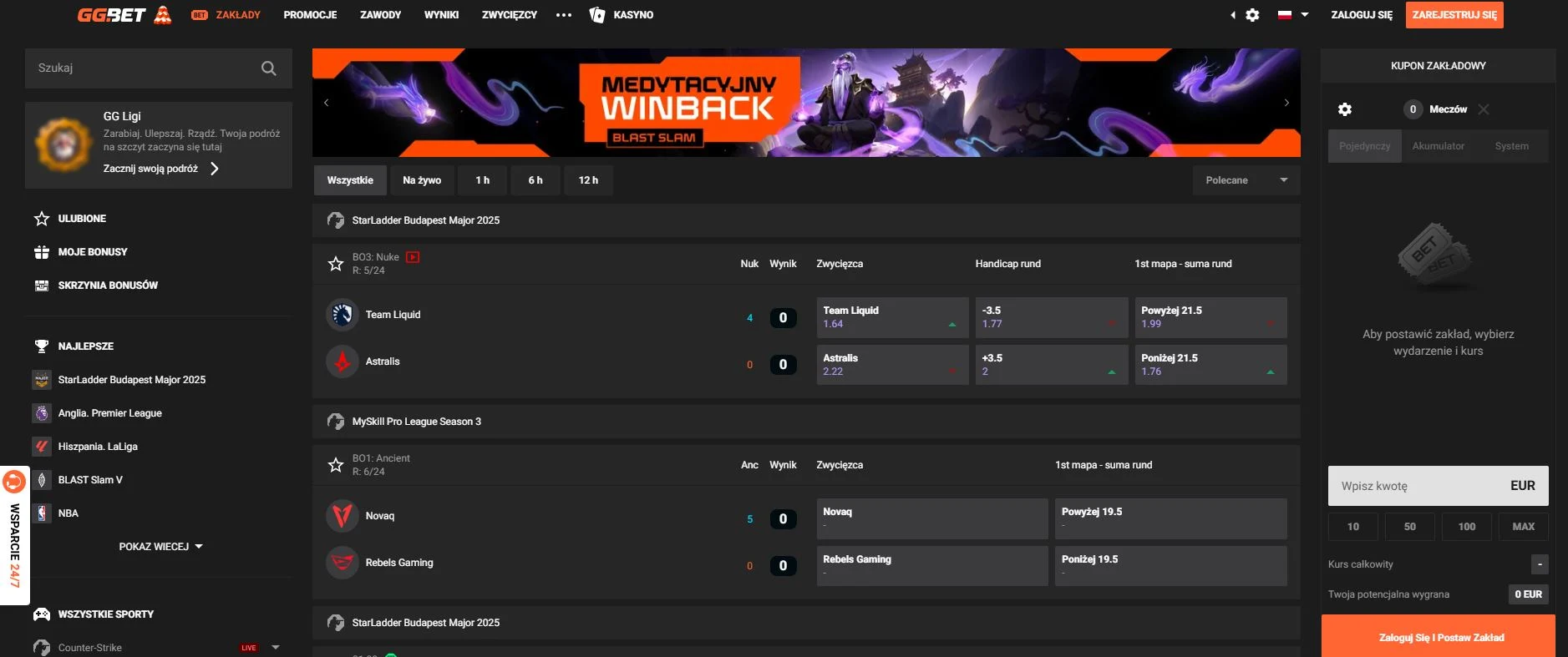Click Zaloguj Się i Postaw Zakład
1568x657 pixels.
pos(1439,637)
